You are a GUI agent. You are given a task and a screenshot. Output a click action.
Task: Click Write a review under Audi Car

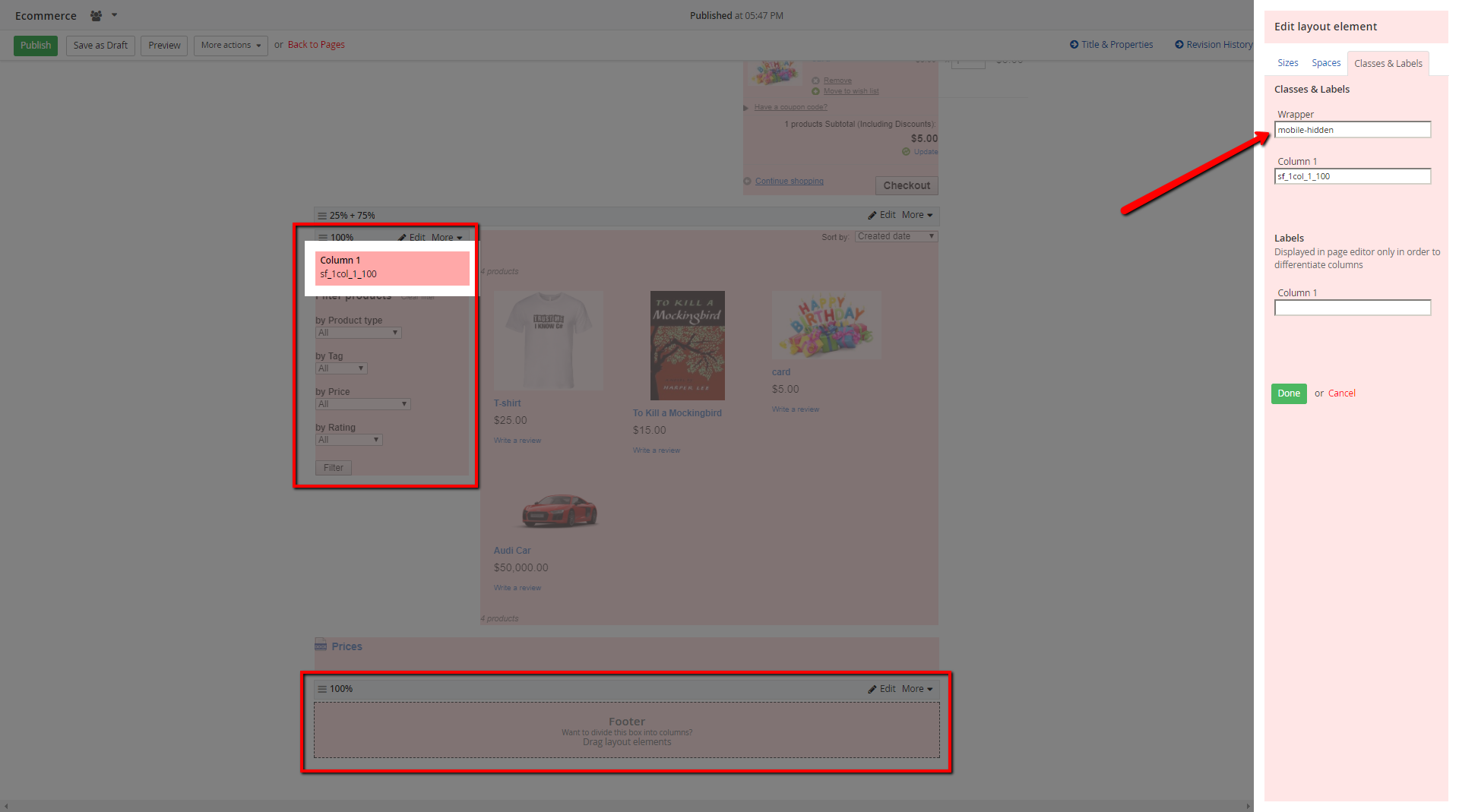pyautogui.click(x=517, y=588)
